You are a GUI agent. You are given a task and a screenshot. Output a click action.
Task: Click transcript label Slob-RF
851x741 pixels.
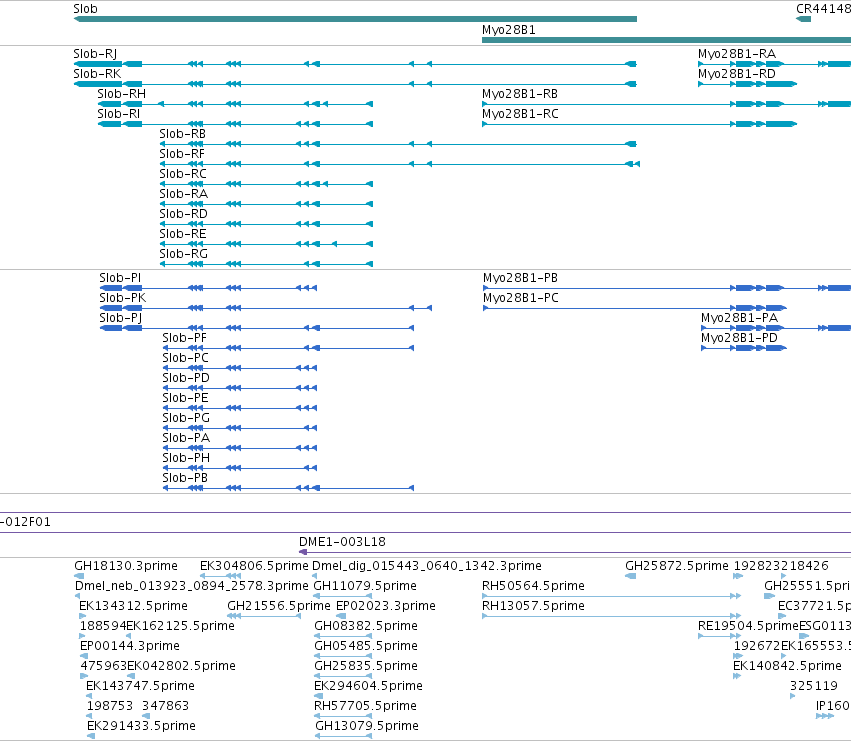point(182,154)
